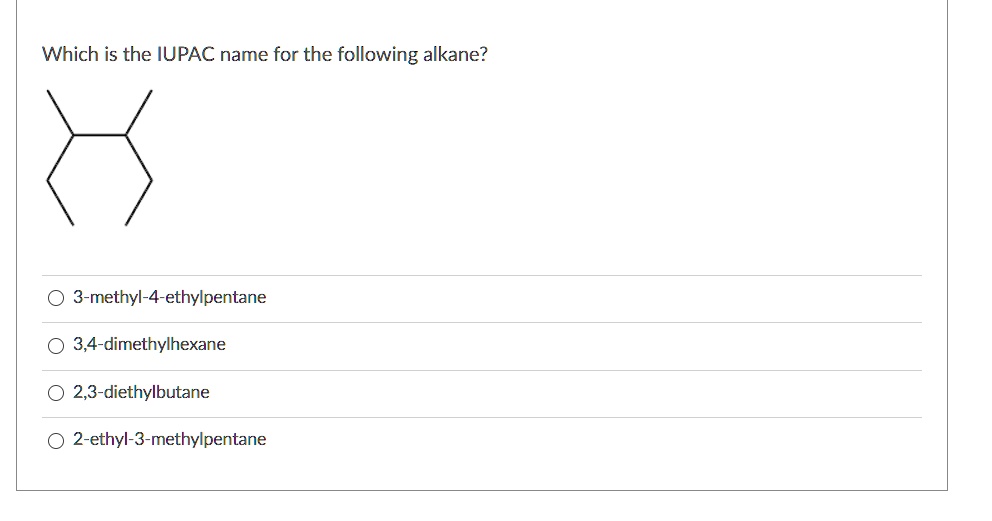The width and height of the screenshot is (992, 521).
Task: Click the word "IUPAC" in the question
Action: (x=183, y=55)
